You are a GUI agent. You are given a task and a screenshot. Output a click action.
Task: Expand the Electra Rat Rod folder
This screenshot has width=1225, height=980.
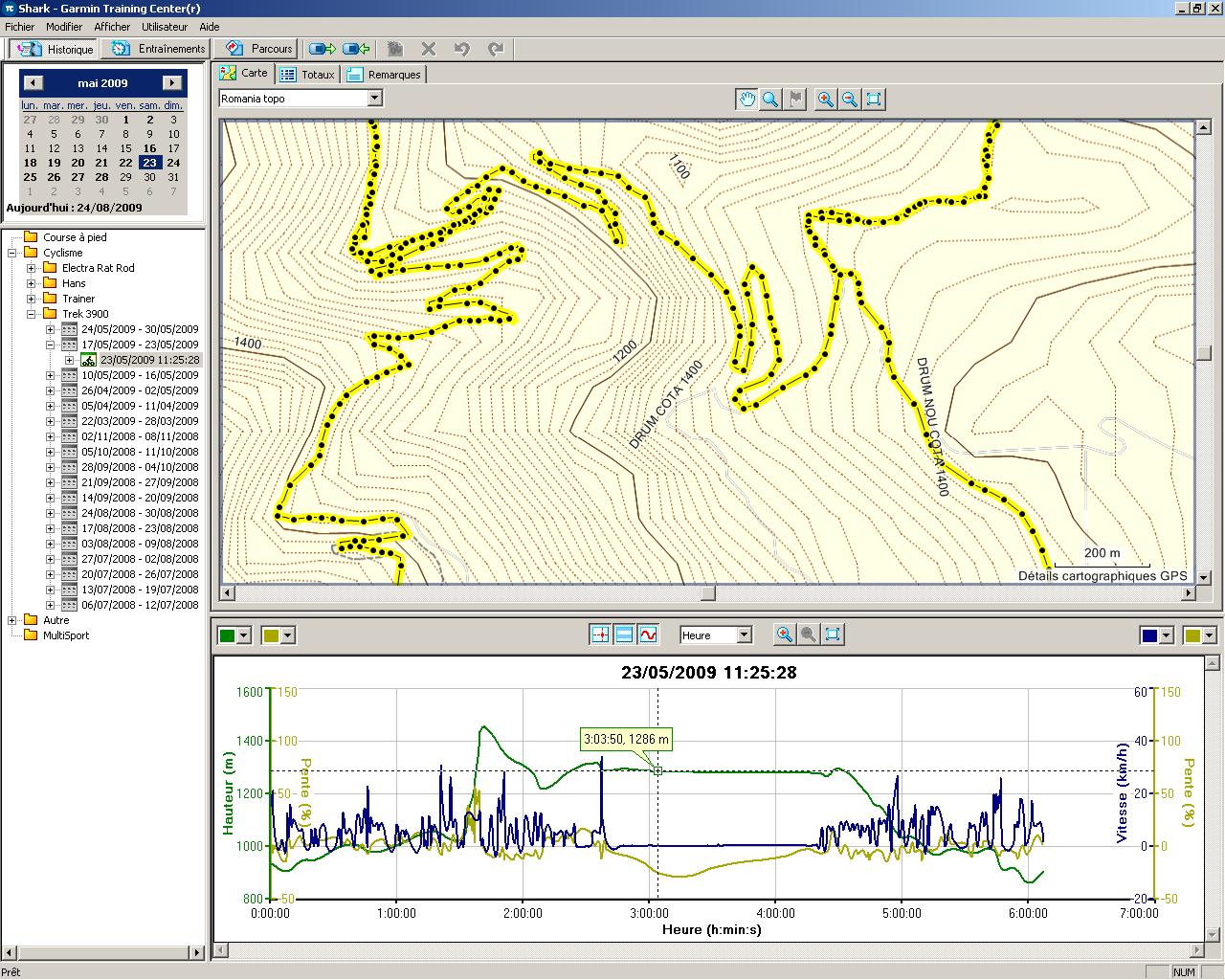click(x=31, y=268)
